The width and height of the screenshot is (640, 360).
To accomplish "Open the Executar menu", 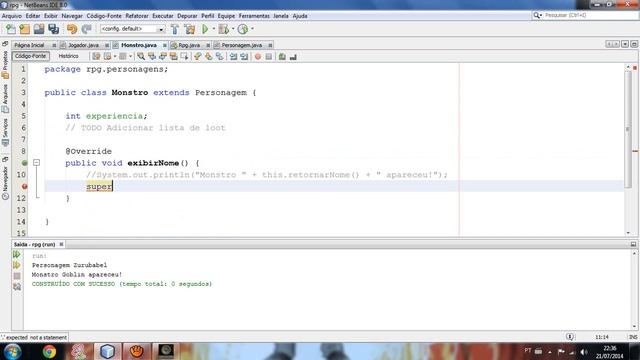I will tap(163, 16).
